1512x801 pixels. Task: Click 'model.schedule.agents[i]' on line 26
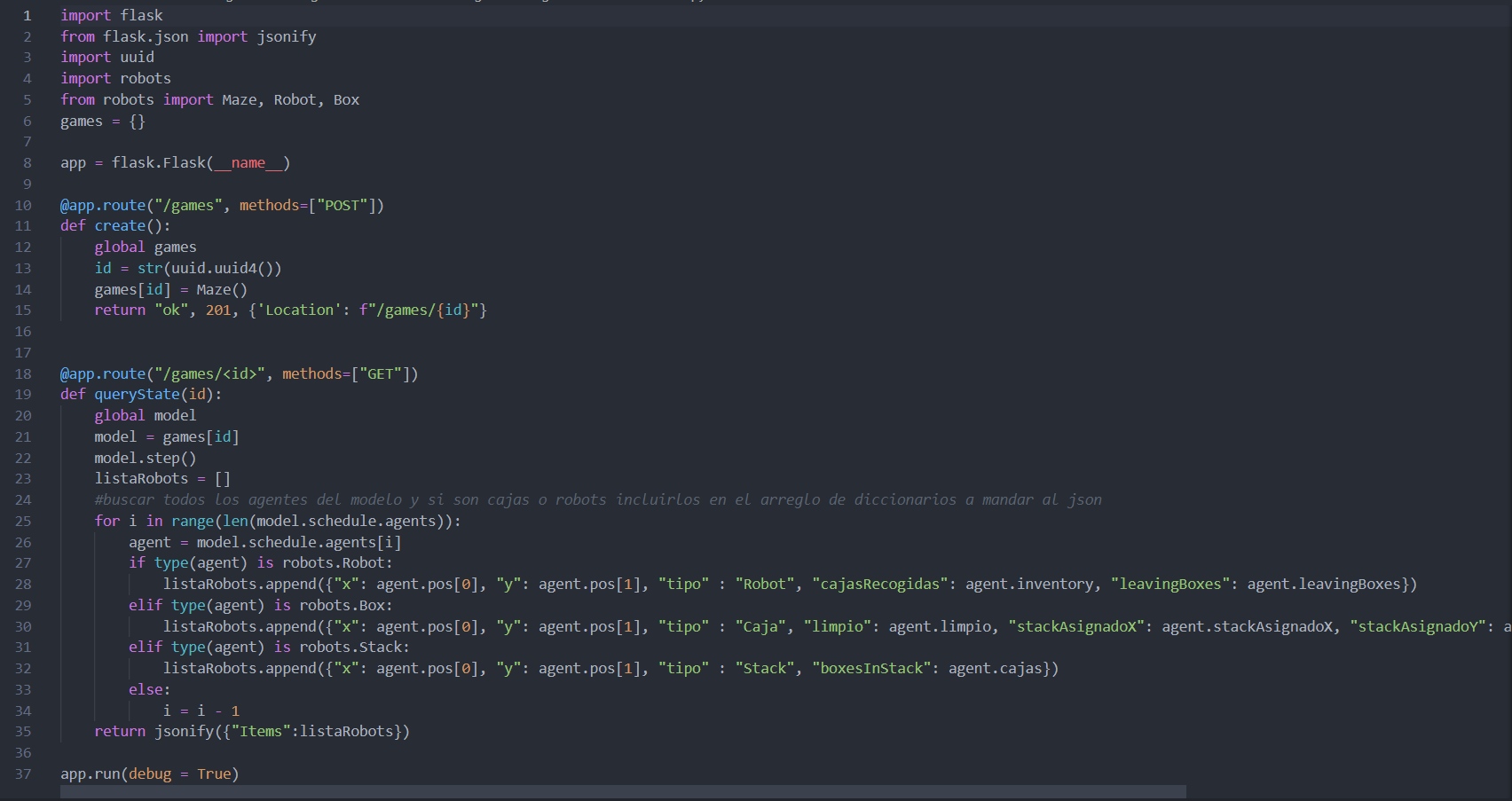coord(299,542)
